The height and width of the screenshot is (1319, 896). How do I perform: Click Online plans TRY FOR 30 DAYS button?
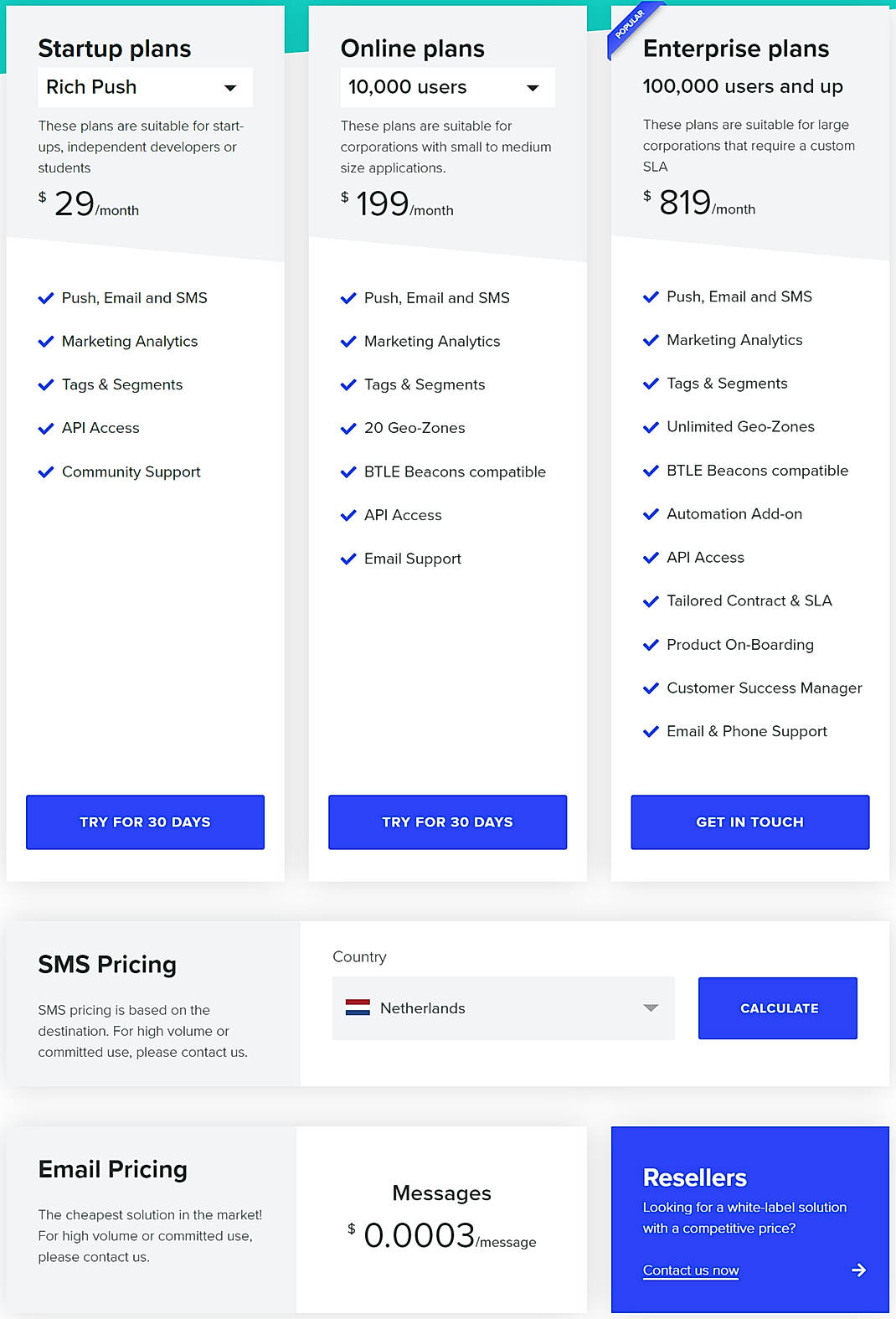click(x=447, y=822)
